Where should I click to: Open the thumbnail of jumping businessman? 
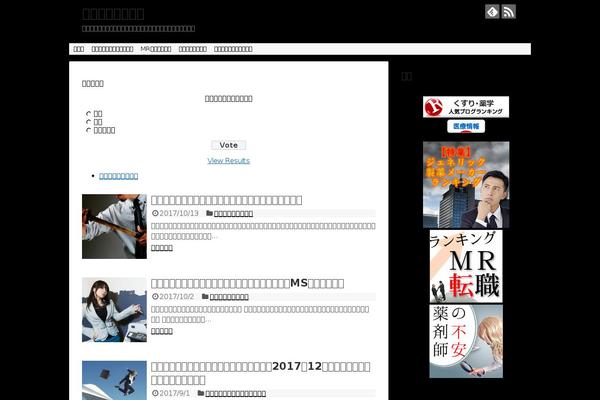coord(114,380)
